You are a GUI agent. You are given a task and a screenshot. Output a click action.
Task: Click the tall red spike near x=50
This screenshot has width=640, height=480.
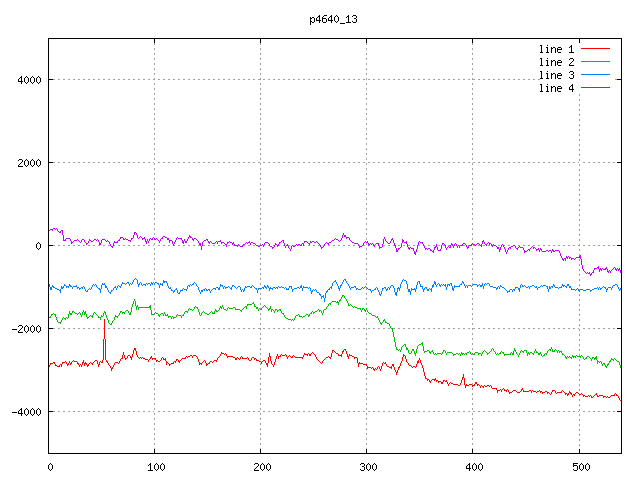click(104, 339)
